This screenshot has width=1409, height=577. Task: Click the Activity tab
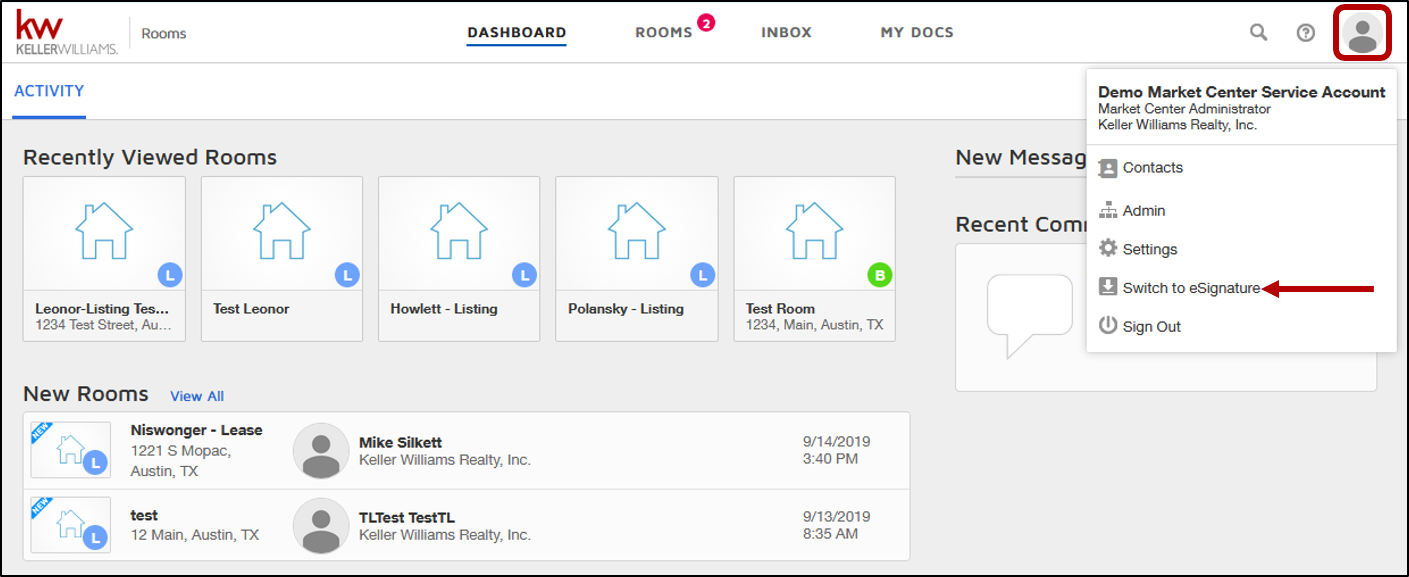pos(49,91)
